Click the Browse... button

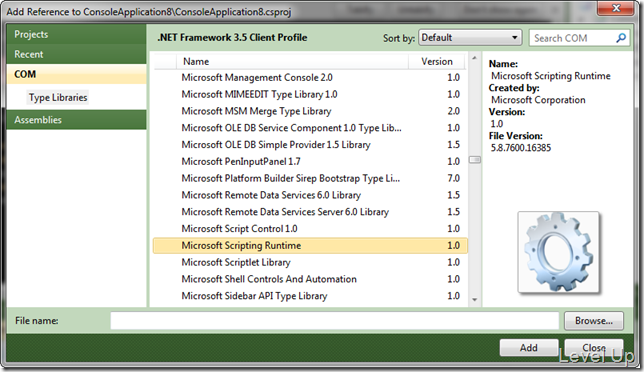593,321
